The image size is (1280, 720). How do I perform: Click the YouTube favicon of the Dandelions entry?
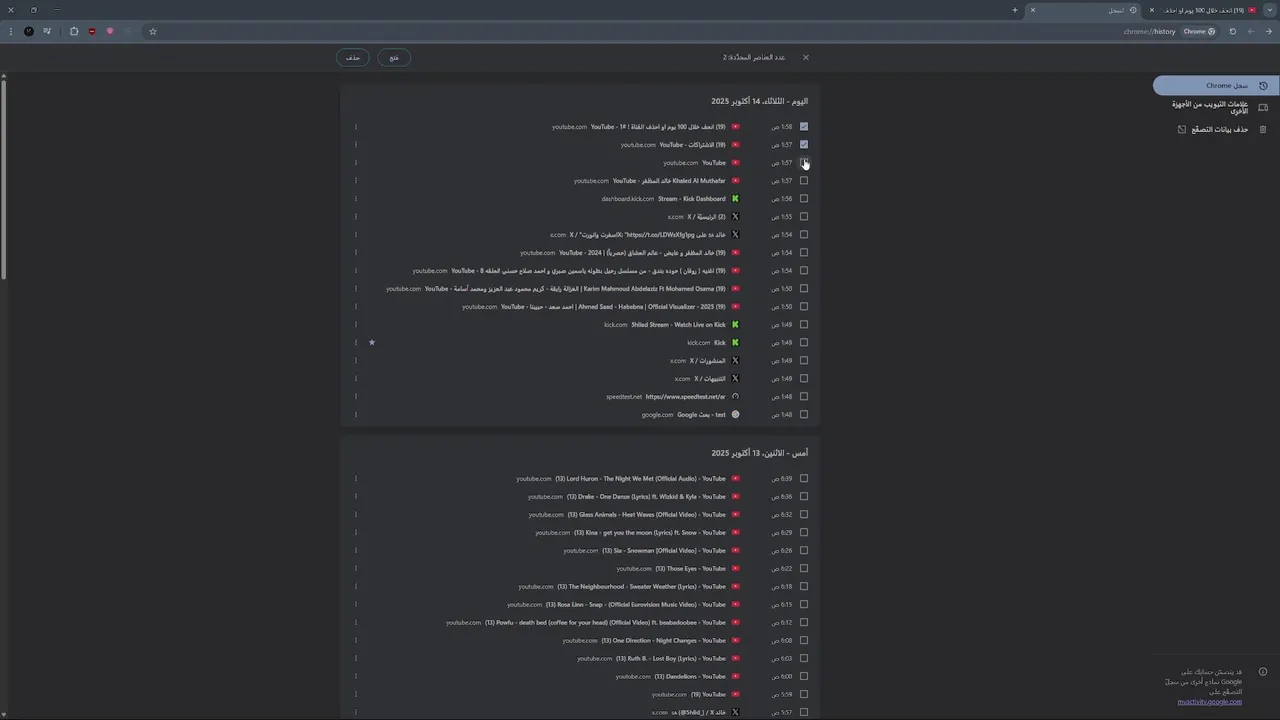(736, 677)
